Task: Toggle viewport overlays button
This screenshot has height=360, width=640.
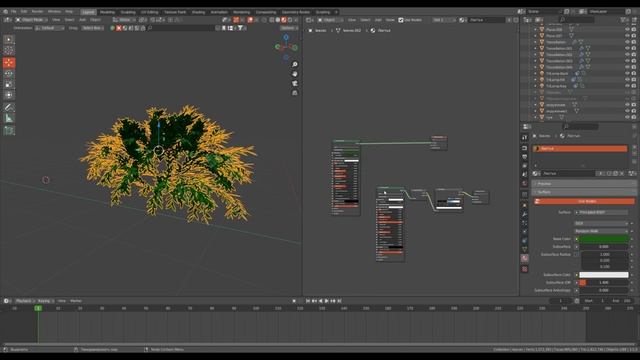Action: pyautogui.click(x=250, y=20)
